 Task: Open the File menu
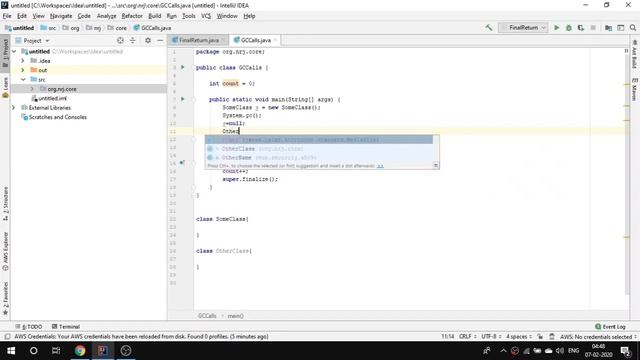click(7, 16)
